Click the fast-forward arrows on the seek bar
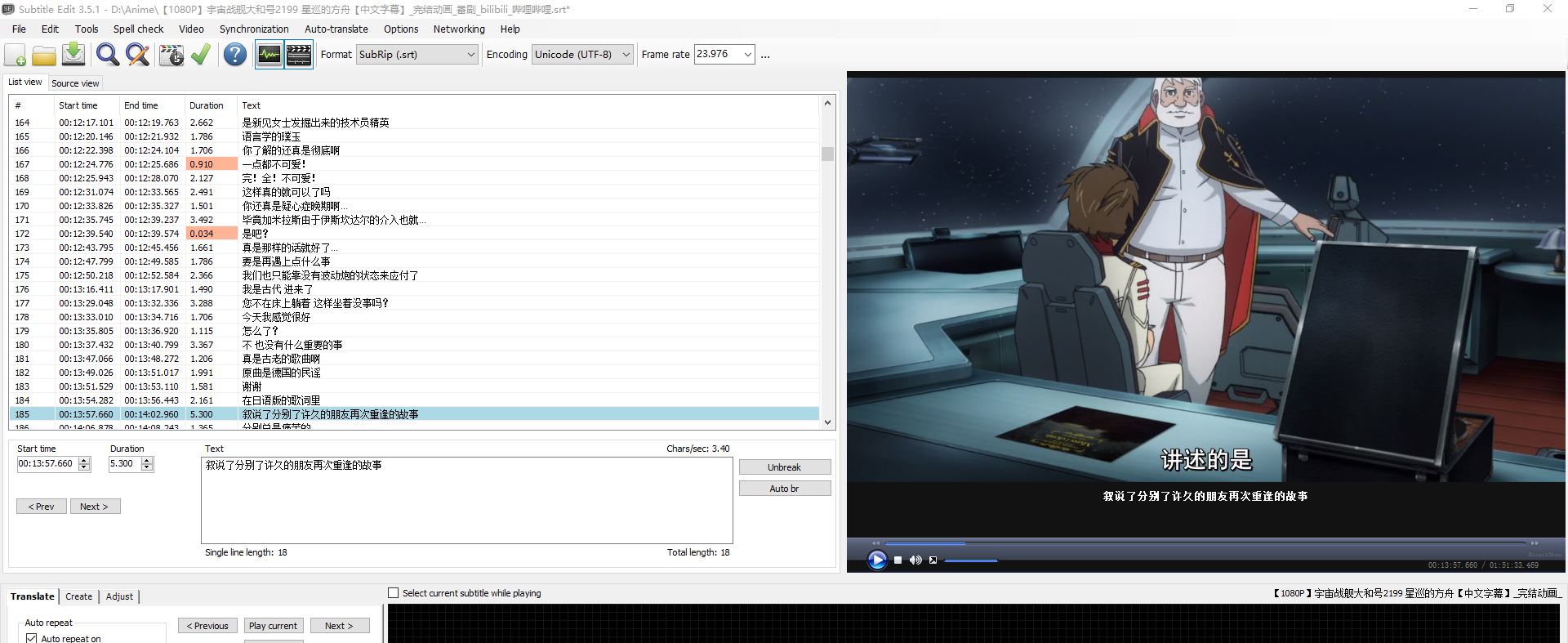Screen dimensions: 1568x643 pyautogui.click(x=1535, y=543)
